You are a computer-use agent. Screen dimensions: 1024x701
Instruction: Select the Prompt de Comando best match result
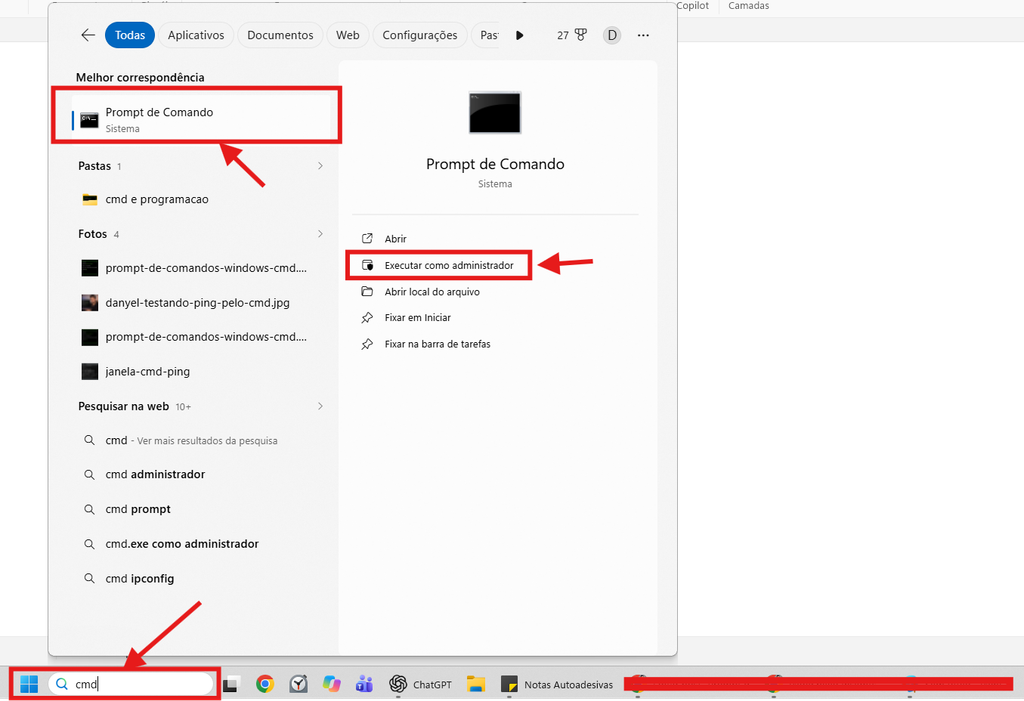point(201,120)
